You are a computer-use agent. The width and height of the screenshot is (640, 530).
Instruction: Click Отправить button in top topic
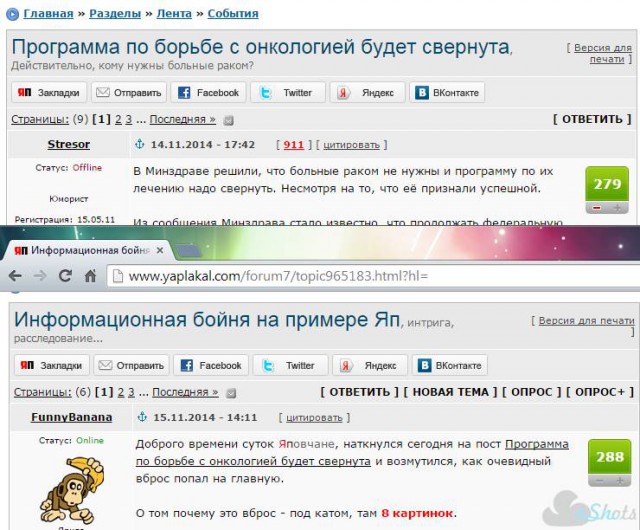pos(129,93)
